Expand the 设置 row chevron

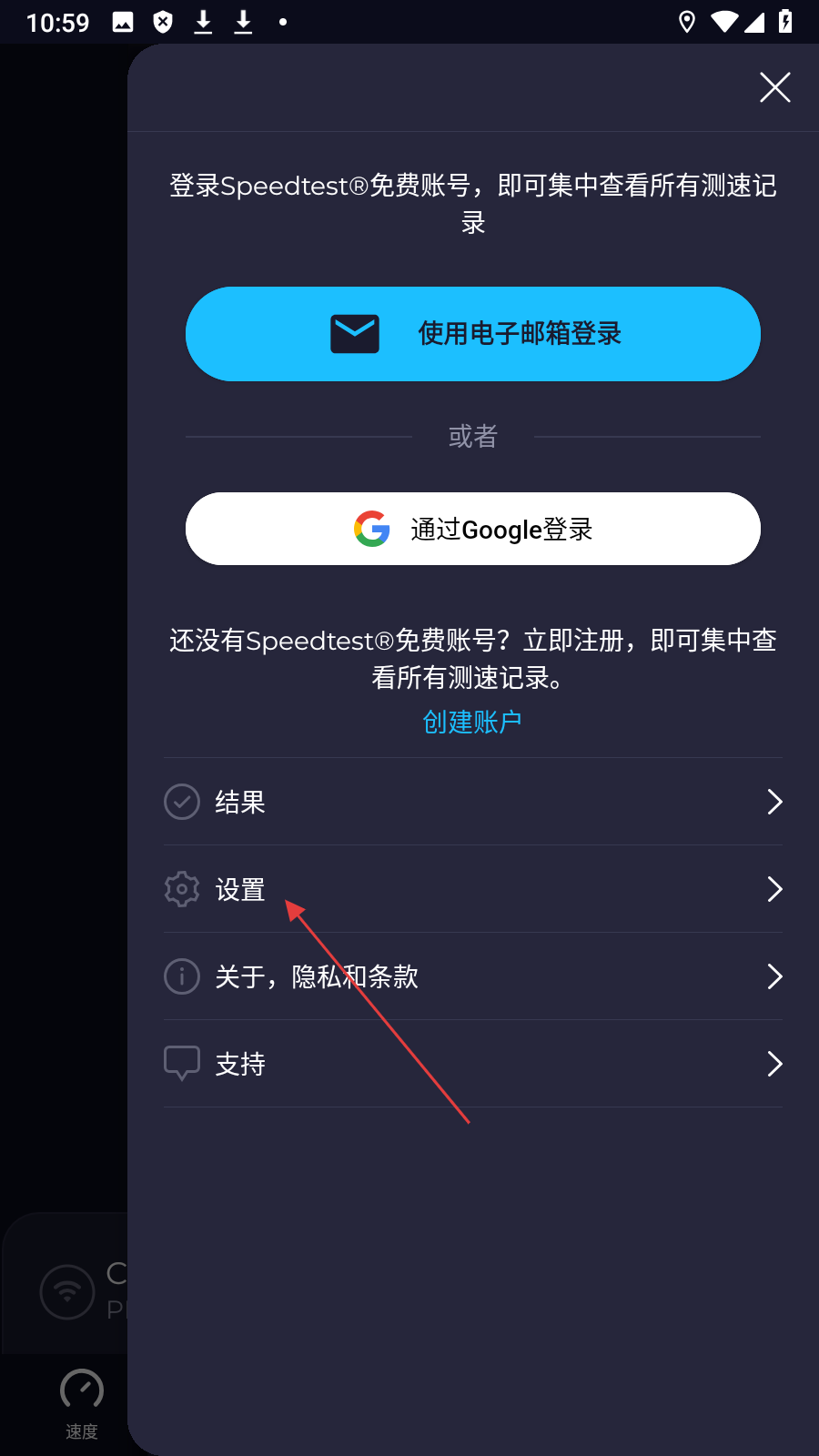[x=774, y=889]
